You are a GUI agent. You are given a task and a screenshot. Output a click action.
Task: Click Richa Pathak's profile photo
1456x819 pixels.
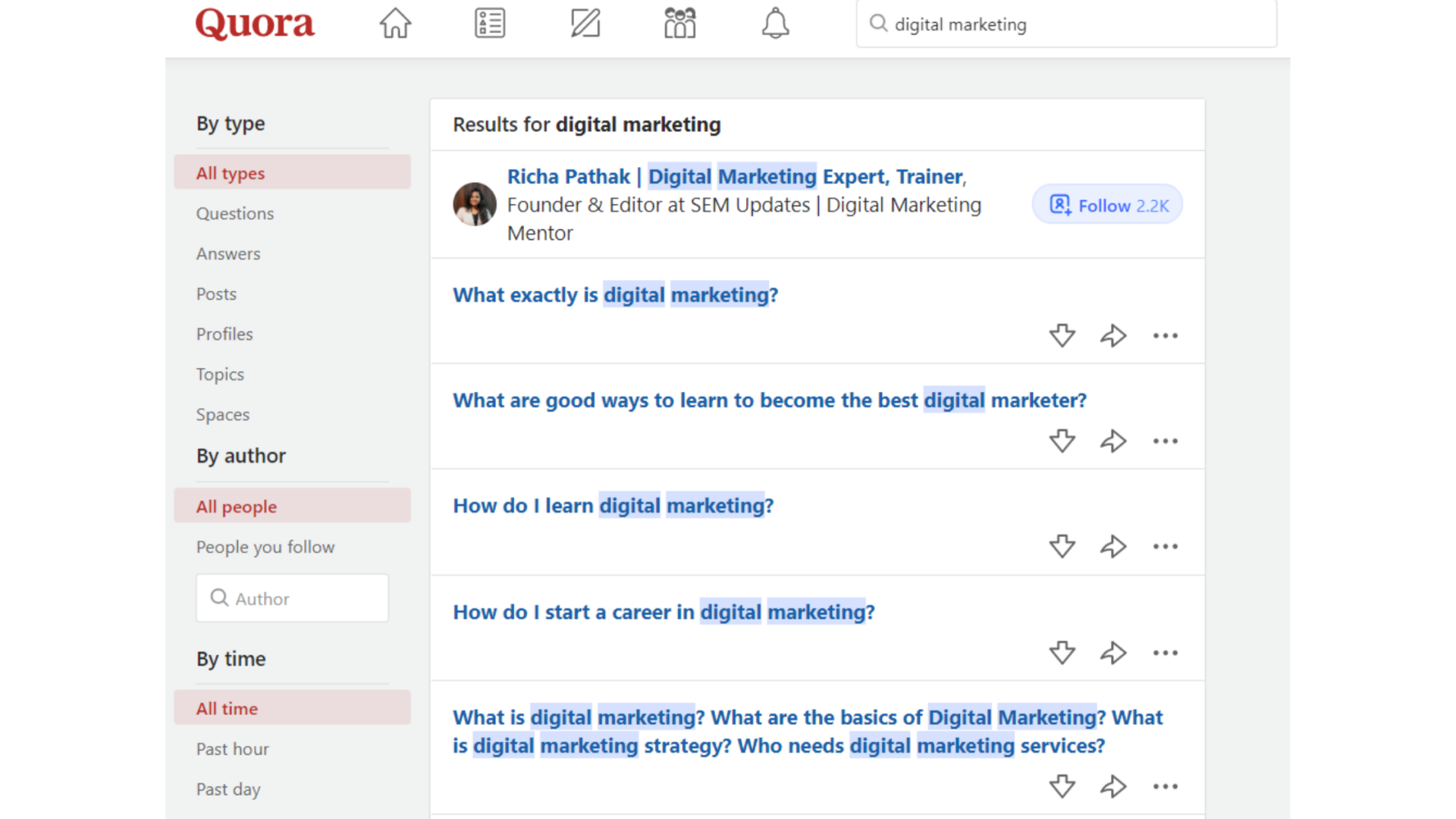coord(475,204)
